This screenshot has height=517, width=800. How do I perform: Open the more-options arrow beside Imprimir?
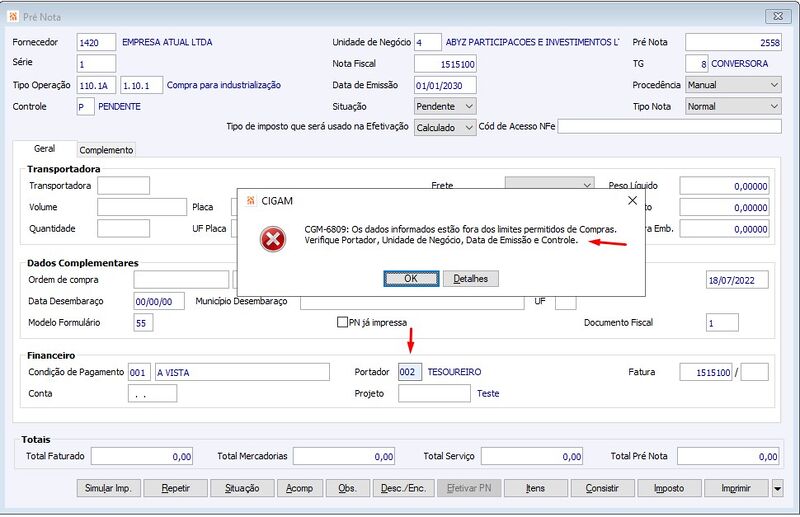pos(777,488)
